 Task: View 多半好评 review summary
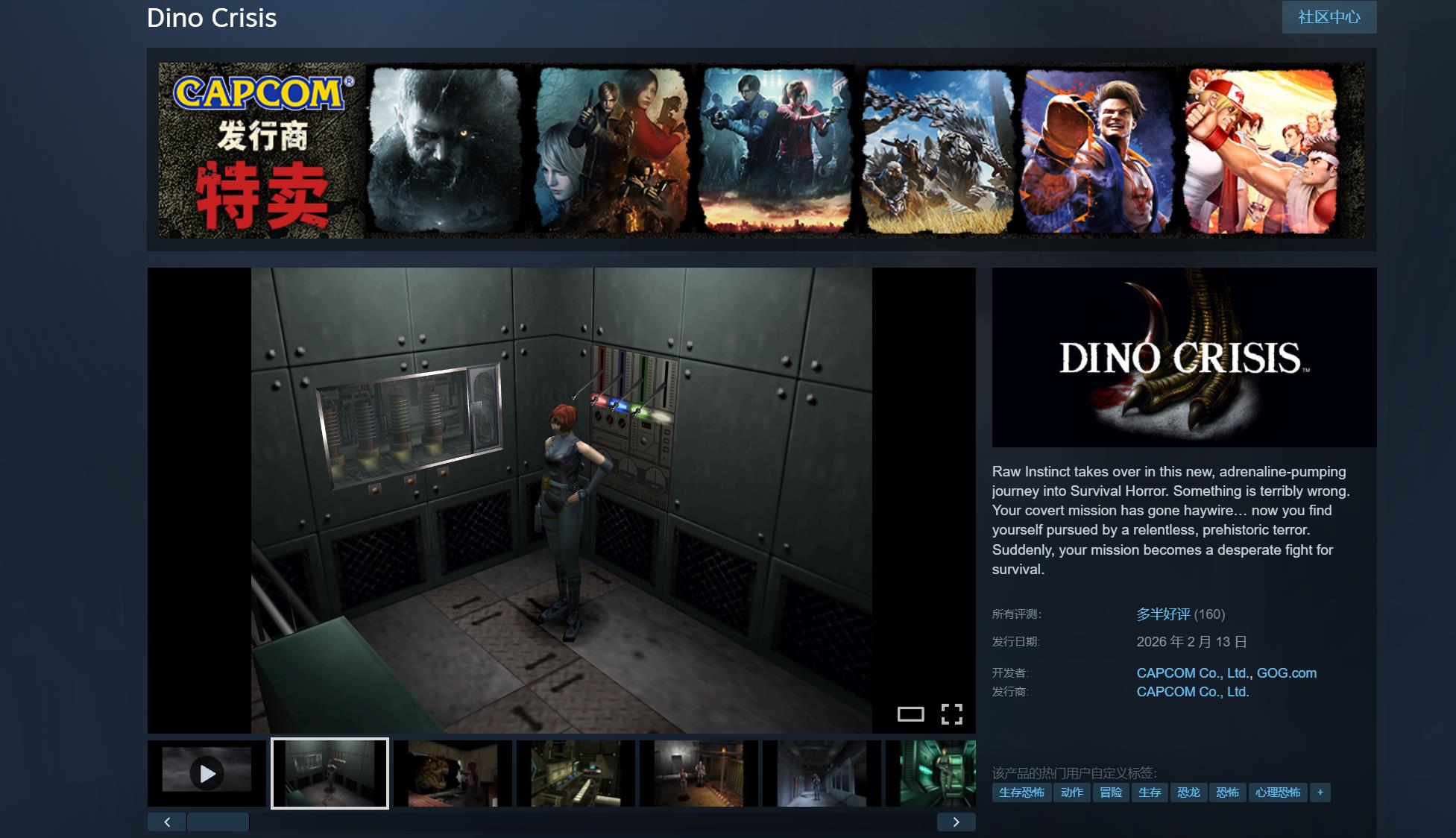click(1163, 614)
